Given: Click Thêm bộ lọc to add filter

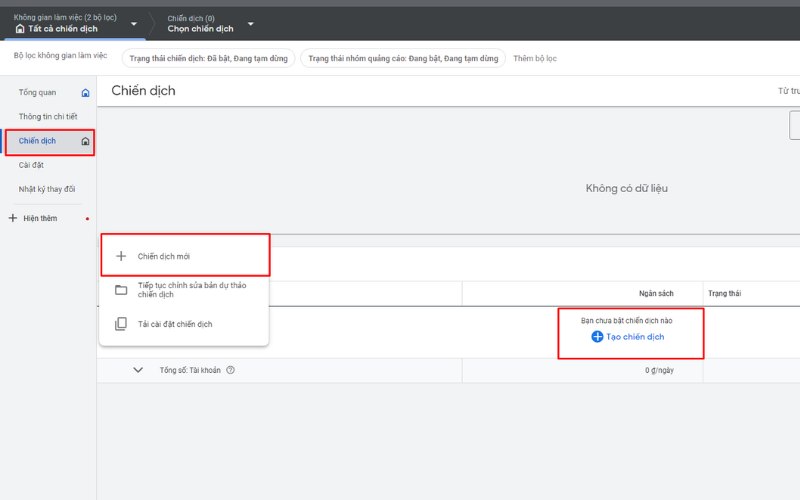Looking at the screenshot, I should 535,59.
